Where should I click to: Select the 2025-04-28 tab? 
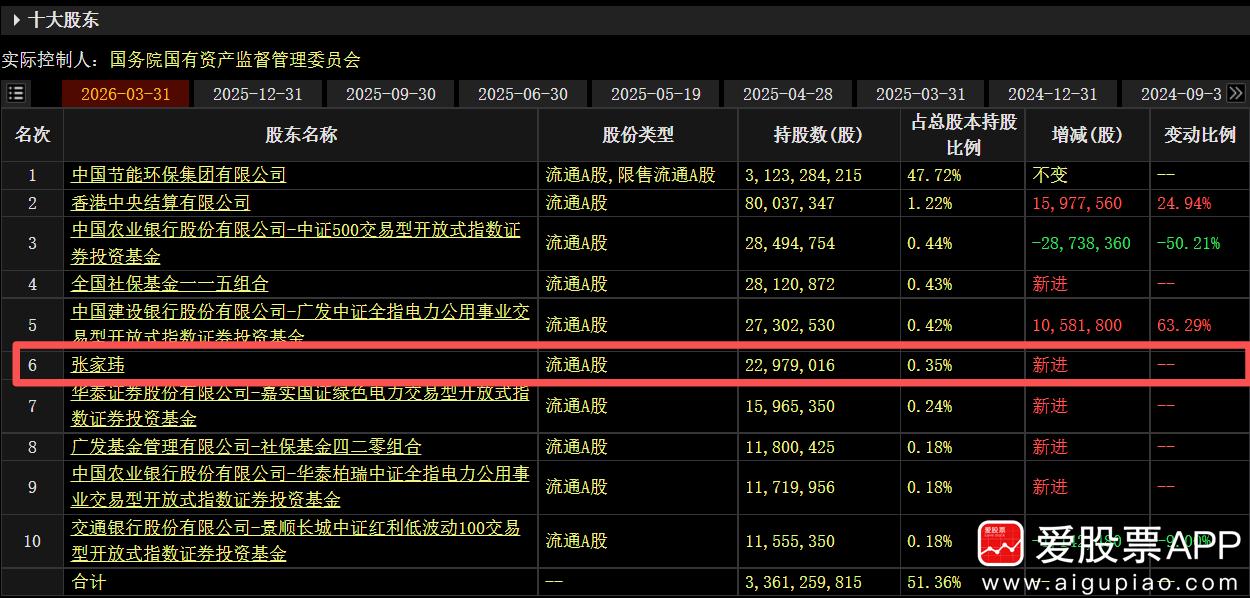(x=788, y=94)
